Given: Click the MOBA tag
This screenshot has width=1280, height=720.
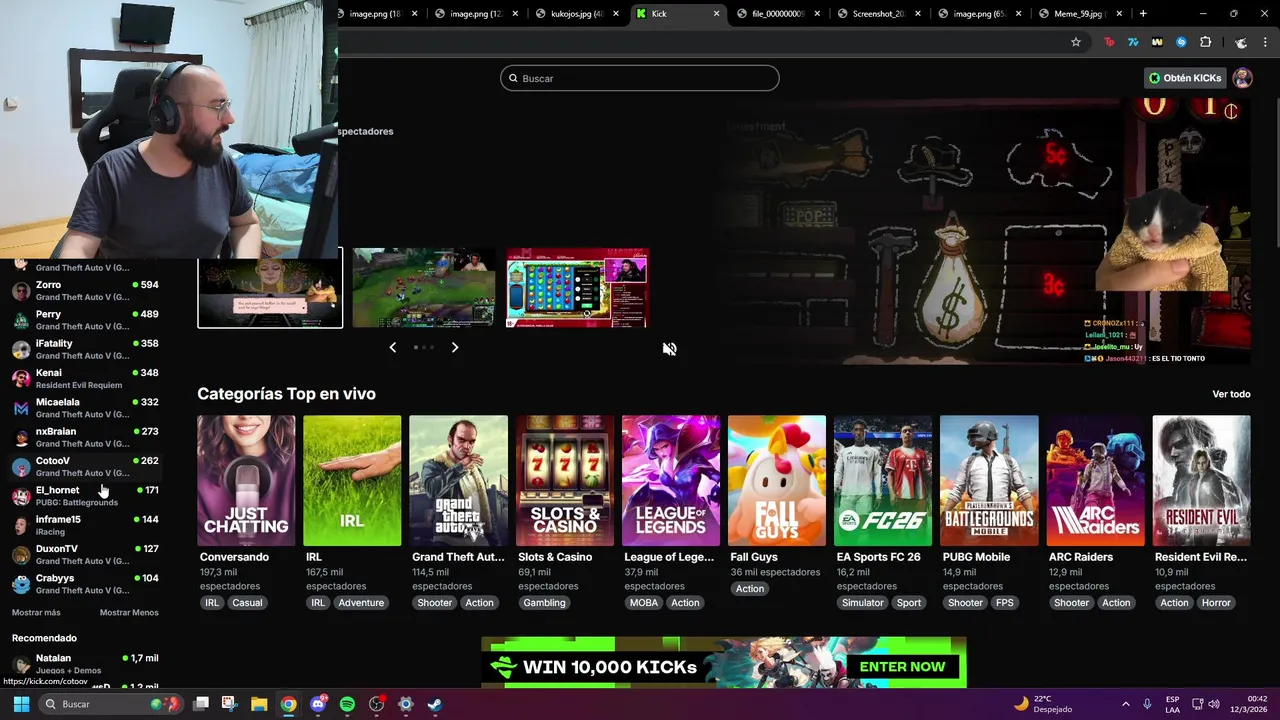Looking at the screenshot, I should point(644,603).
